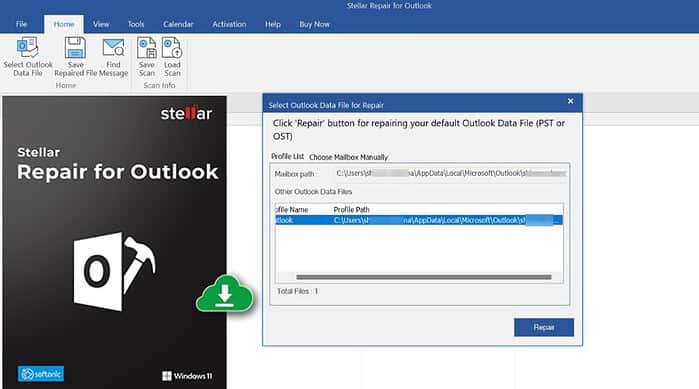Click the Other Outlook Data Files label

tap(313, 192)
